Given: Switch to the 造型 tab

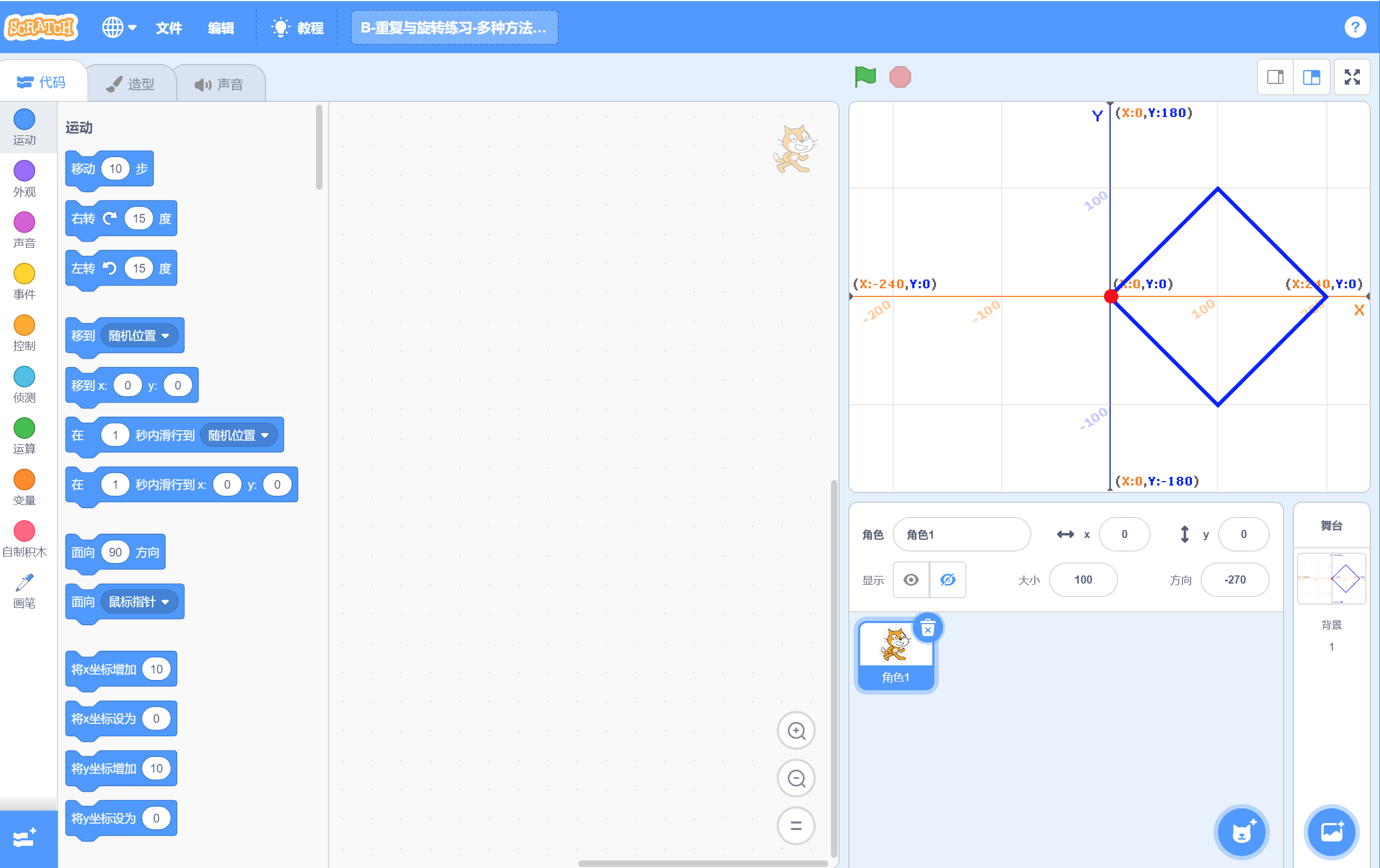Looking at the screenshot, I should pyautogui.click(x=131, y=83).
